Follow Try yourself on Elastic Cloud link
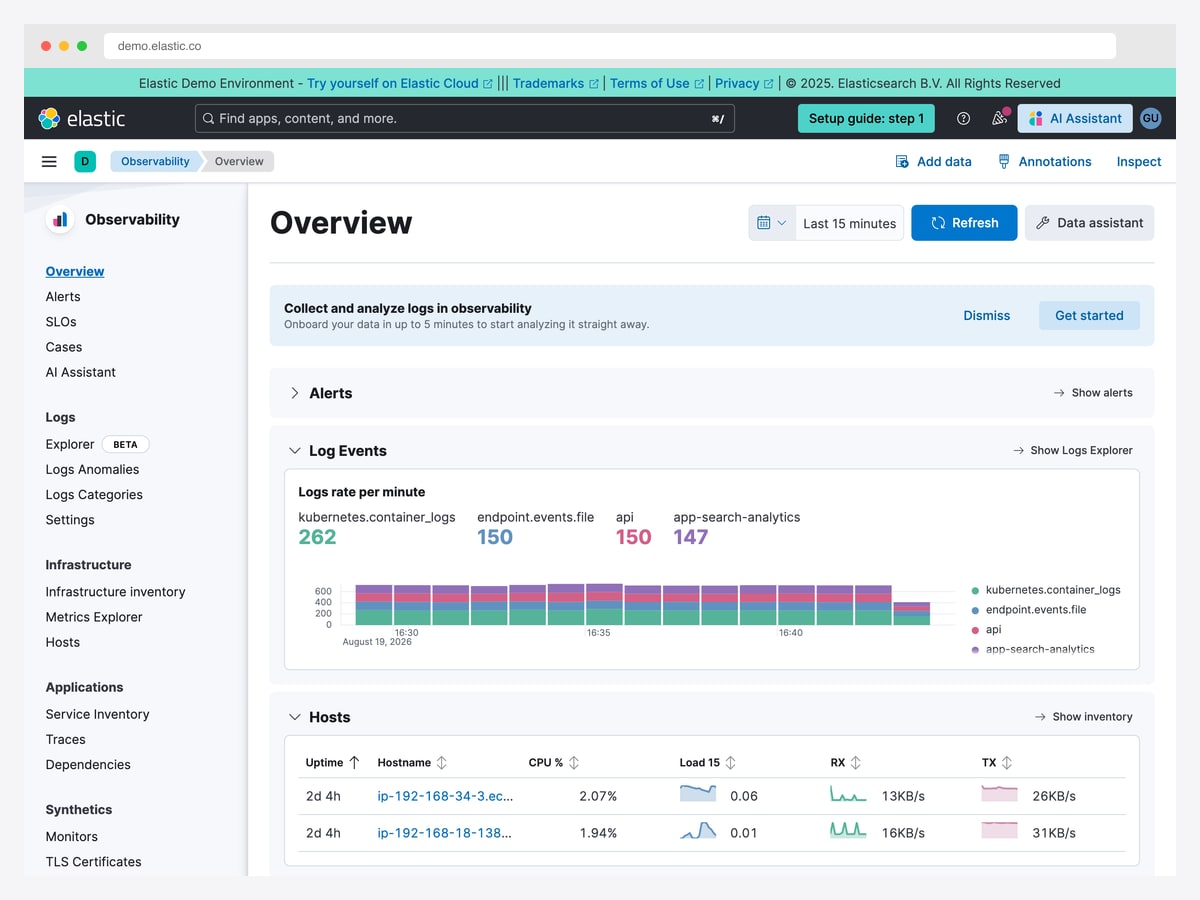The image size is (1200, 900). pos(400,83)
